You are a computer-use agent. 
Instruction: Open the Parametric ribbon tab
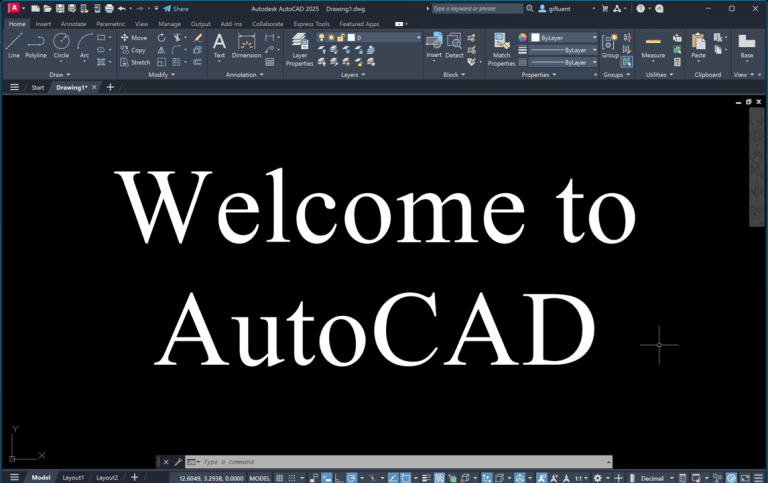tap(110, 24)
